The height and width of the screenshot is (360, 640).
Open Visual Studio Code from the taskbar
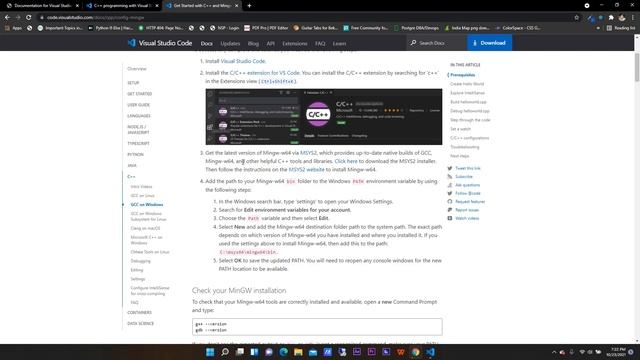point(430,352)
